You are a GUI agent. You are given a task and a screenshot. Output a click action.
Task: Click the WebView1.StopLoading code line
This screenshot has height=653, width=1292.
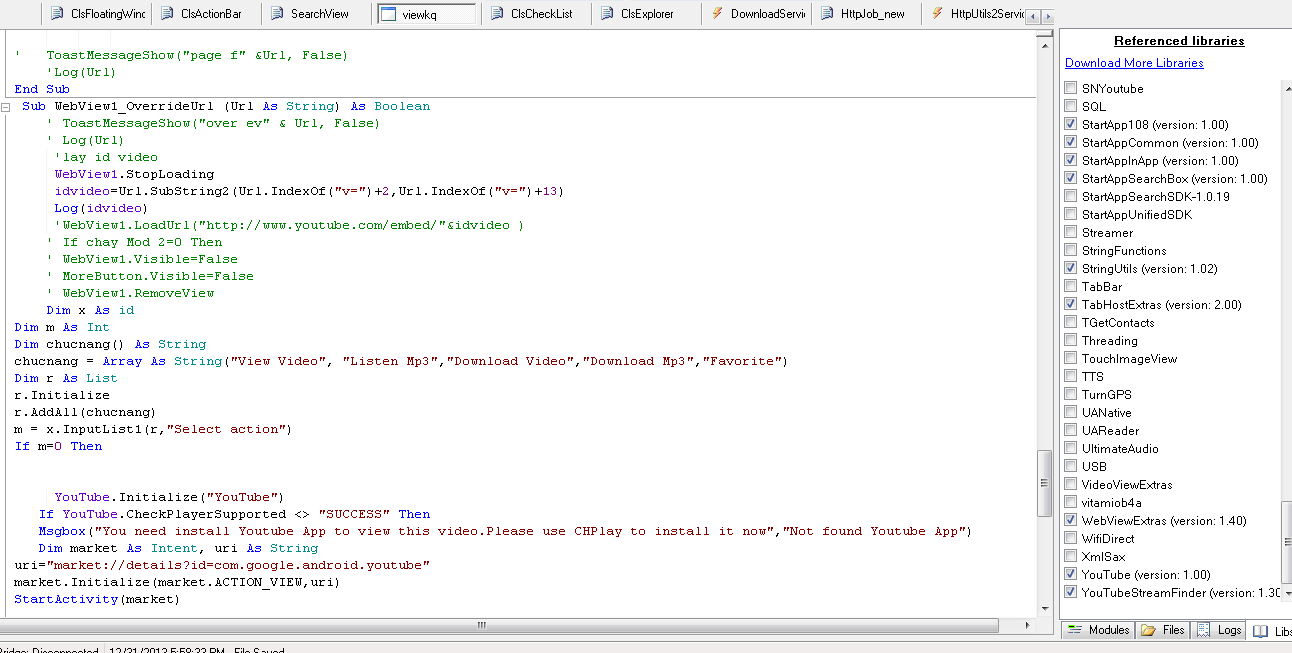[134, 174]
